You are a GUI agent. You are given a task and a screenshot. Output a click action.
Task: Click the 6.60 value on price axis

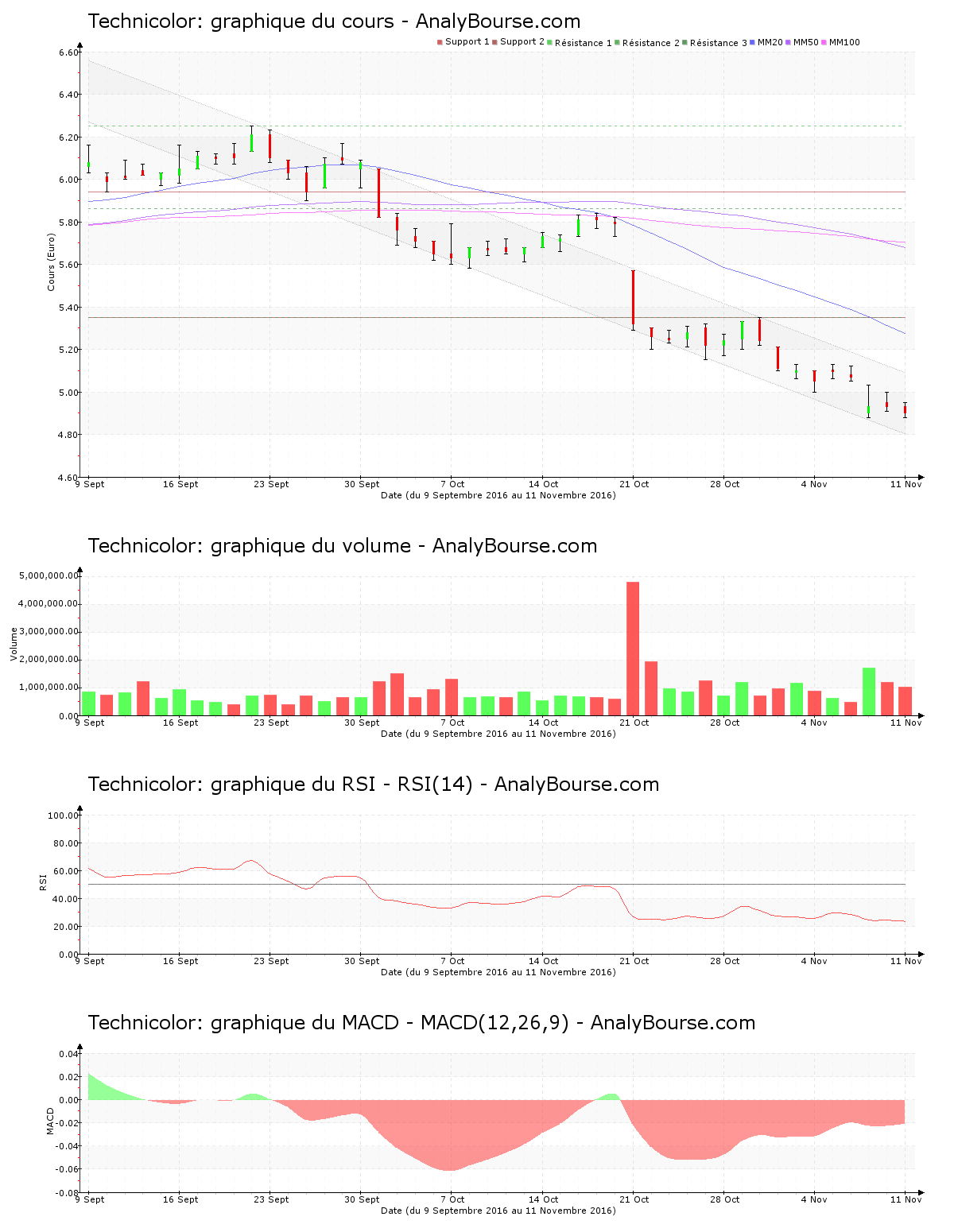(x=68, y=52)
